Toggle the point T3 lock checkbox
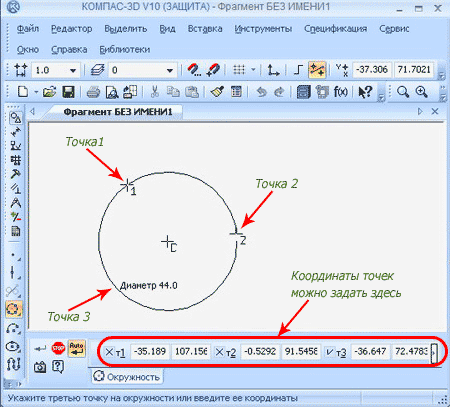Viewport: 450px width, 407px height. [x=330, y=352]
